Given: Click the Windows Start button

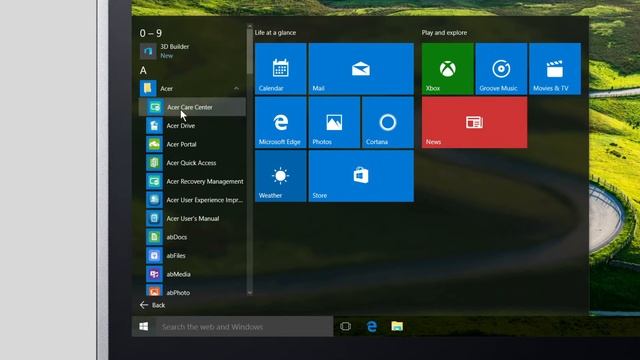Looking at the screenshot, I should 144,327.
